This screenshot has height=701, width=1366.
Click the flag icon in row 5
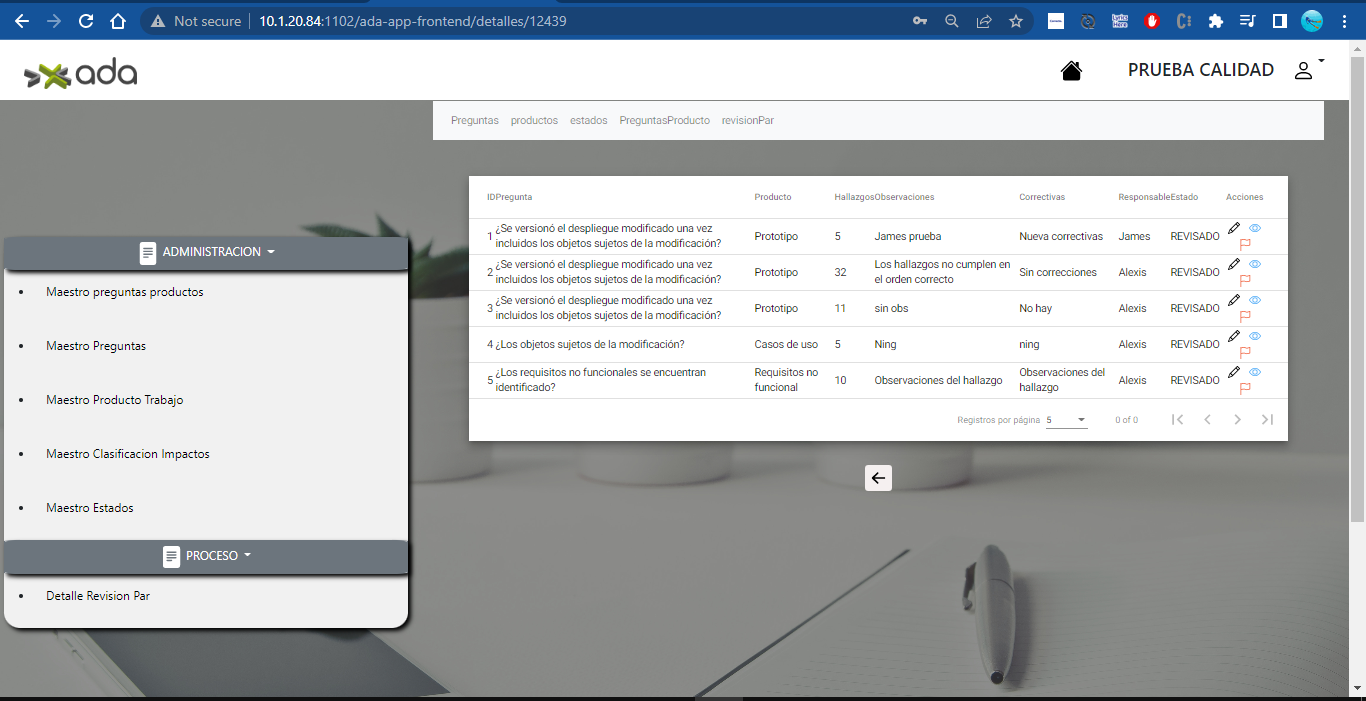click(1245, 389)
